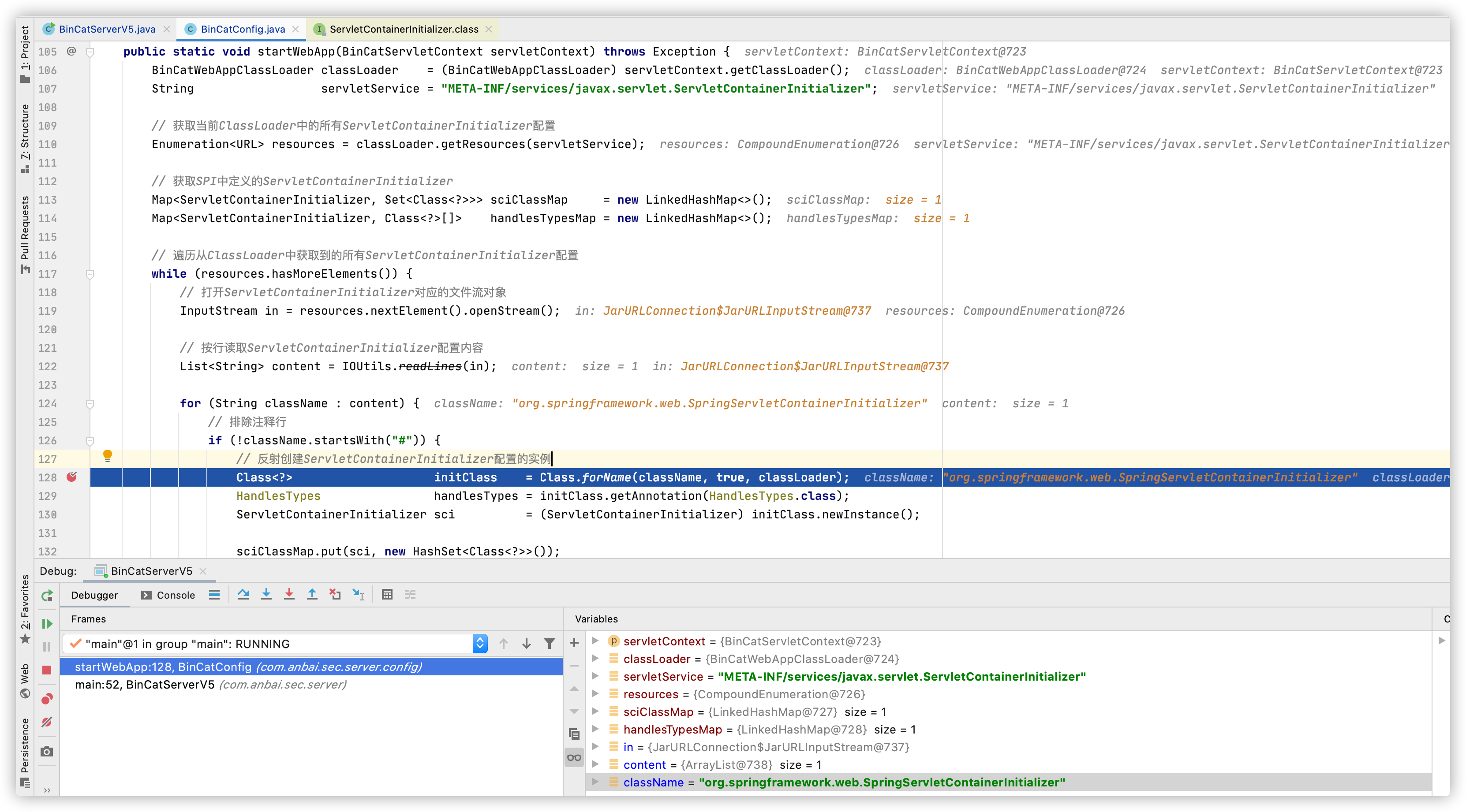Open the thread selector dropdown

(x=480, y=644)
